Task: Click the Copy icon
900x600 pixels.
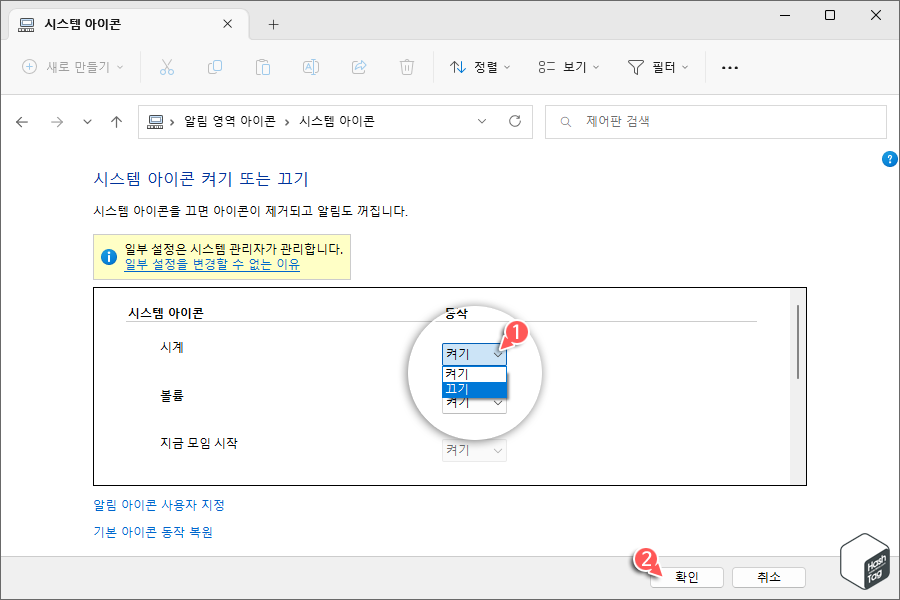Action: 214,67
